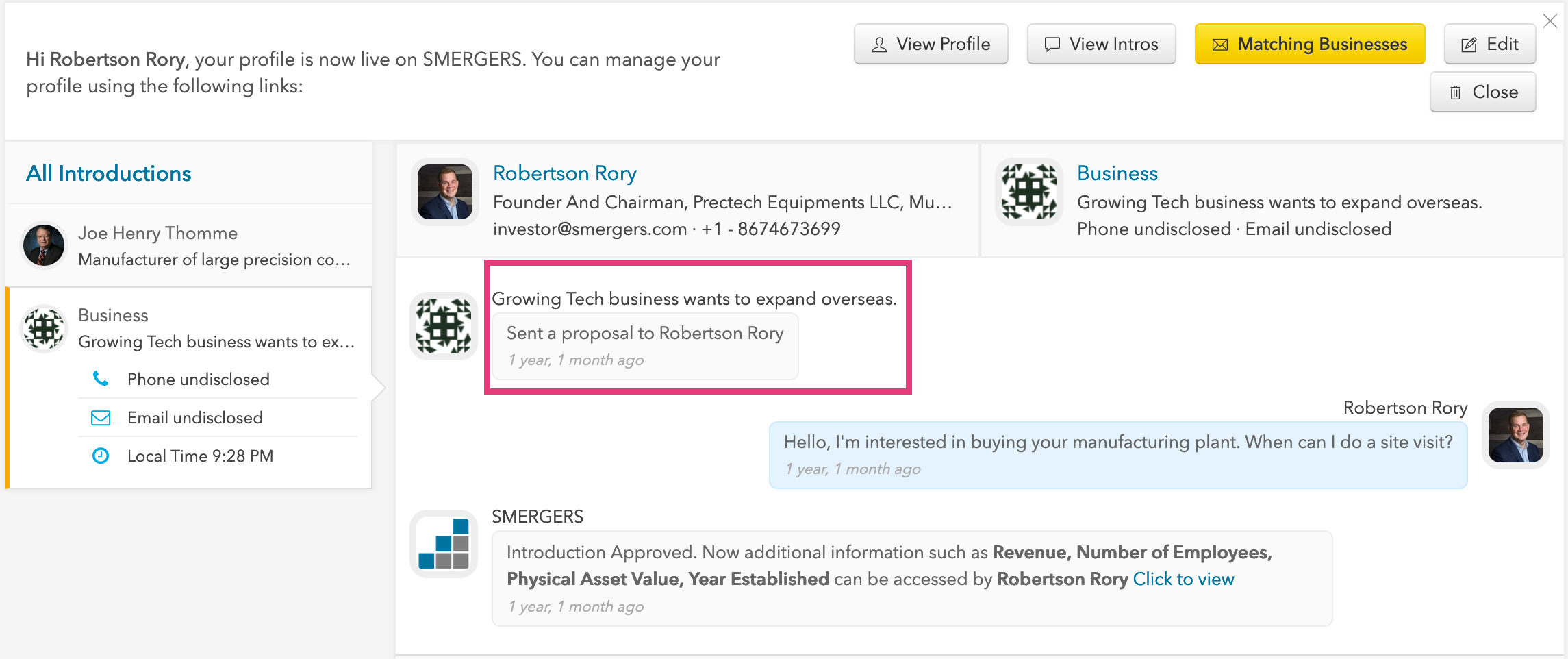
Task: Open Joe Henry Thomme introduction
Action: coord(189,246)
